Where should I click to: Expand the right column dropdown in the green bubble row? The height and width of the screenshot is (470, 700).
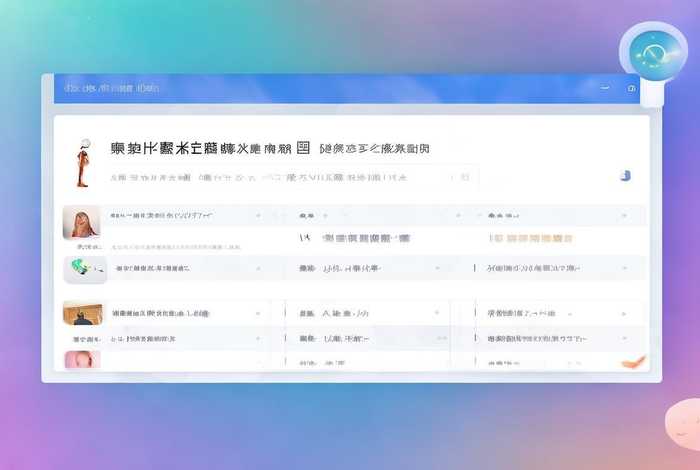(x=625, y=268)
